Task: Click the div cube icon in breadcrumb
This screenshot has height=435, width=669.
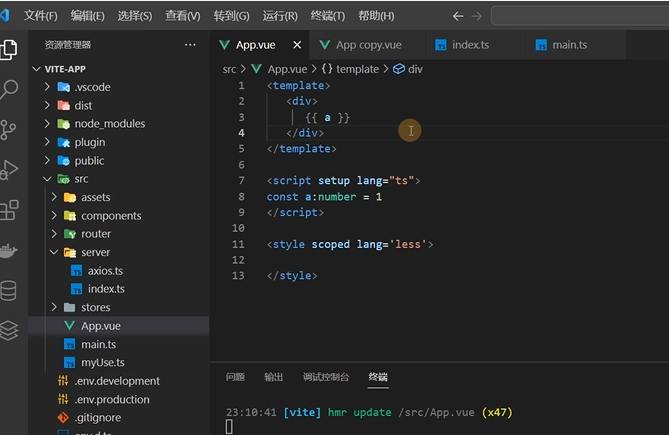Action: point(398,69)
